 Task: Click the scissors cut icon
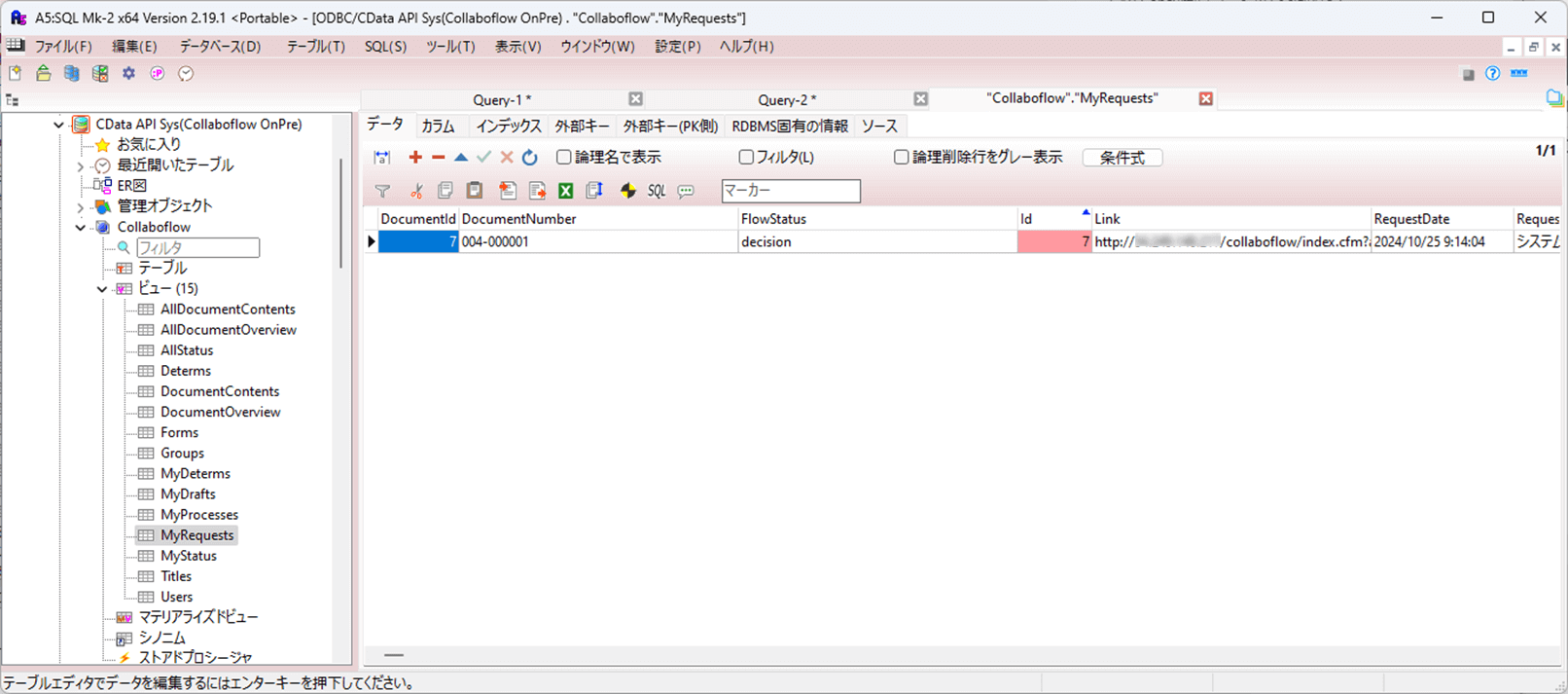click(416, 191)
